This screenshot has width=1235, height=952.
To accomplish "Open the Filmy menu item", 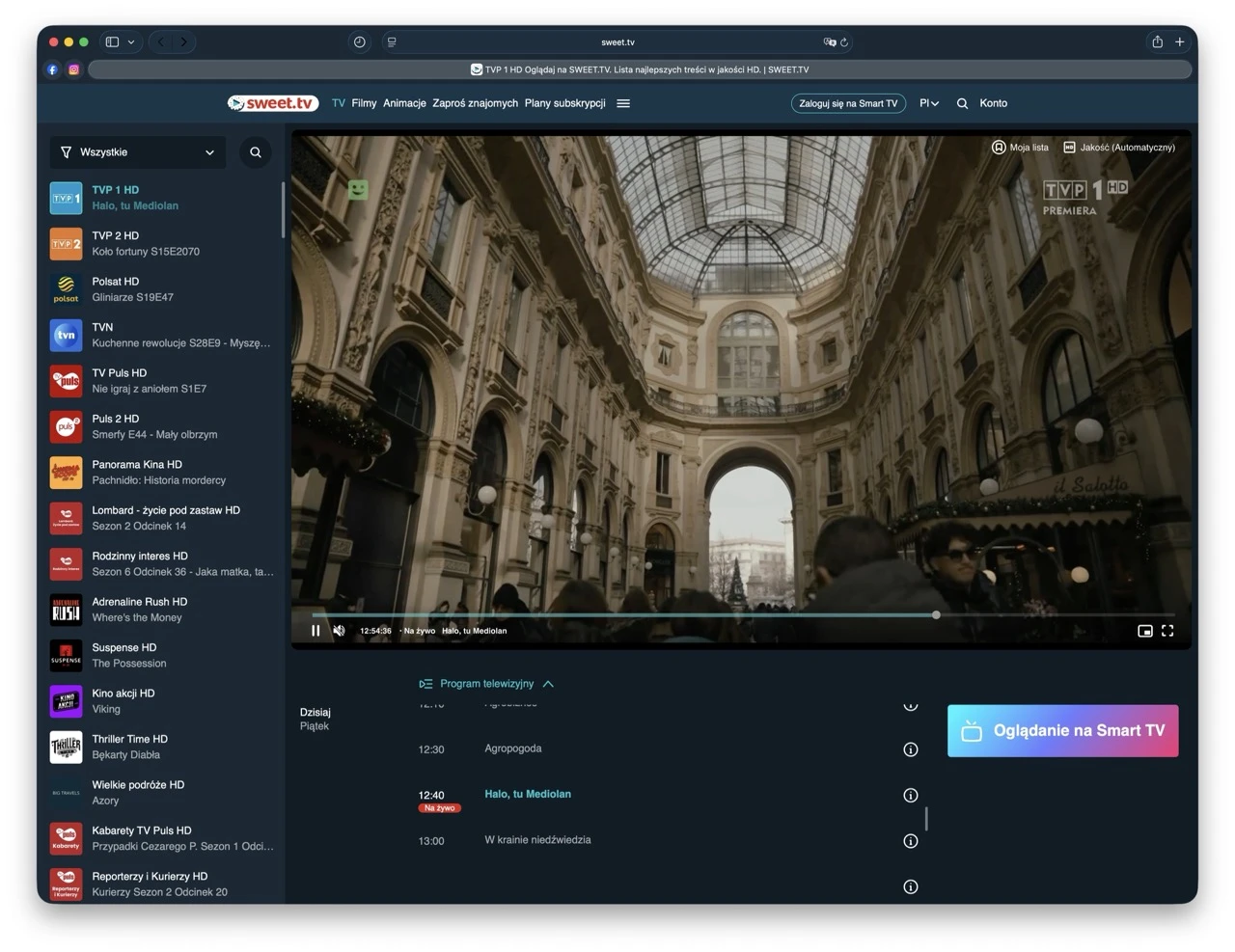I will point(364,103).
